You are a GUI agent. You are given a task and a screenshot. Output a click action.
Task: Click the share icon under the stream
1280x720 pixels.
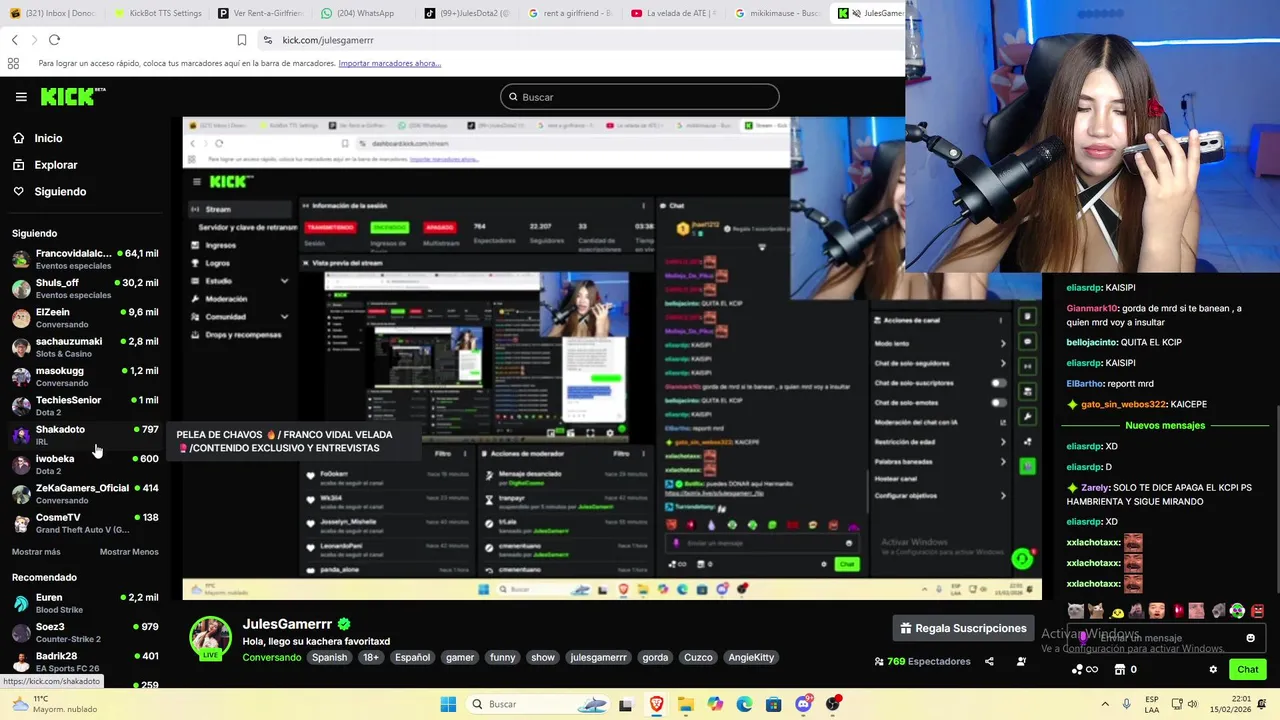[x=989, y=661]
